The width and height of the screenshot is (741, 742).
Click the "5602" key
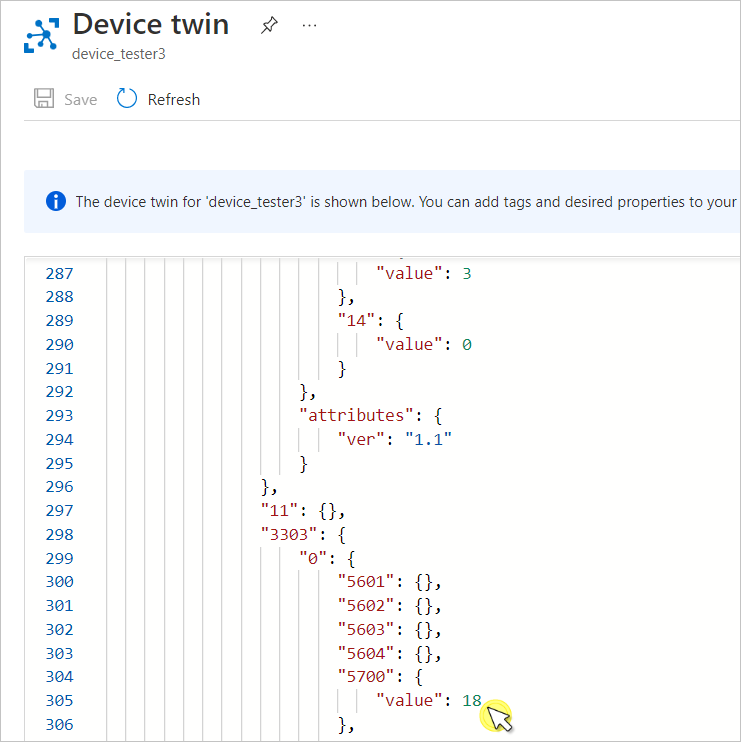click(366, 606)
